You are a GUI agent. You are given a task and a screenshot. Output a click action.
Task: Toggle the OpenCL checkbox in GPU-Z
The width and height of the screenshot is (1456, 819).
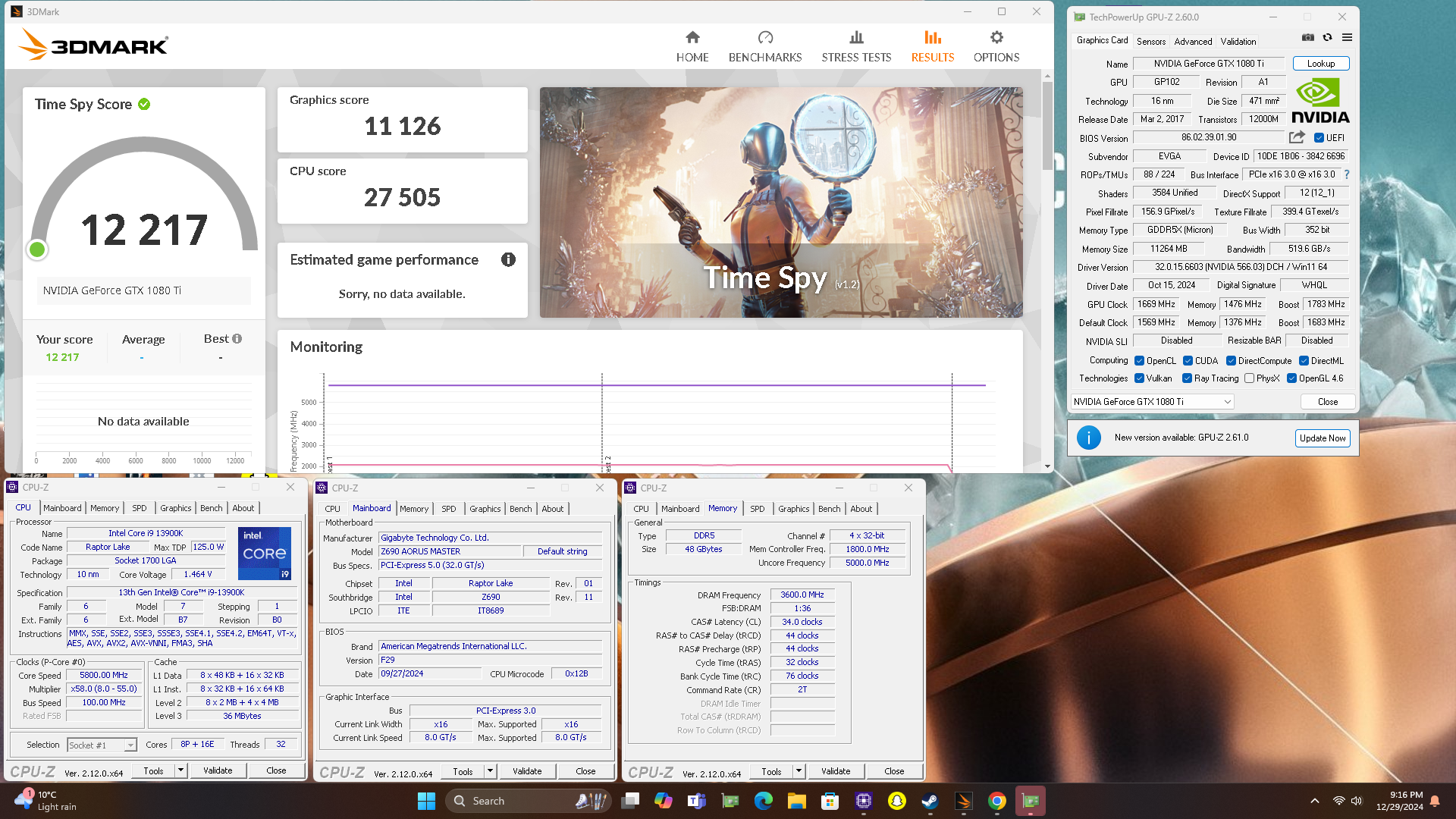coord(1140,361)
